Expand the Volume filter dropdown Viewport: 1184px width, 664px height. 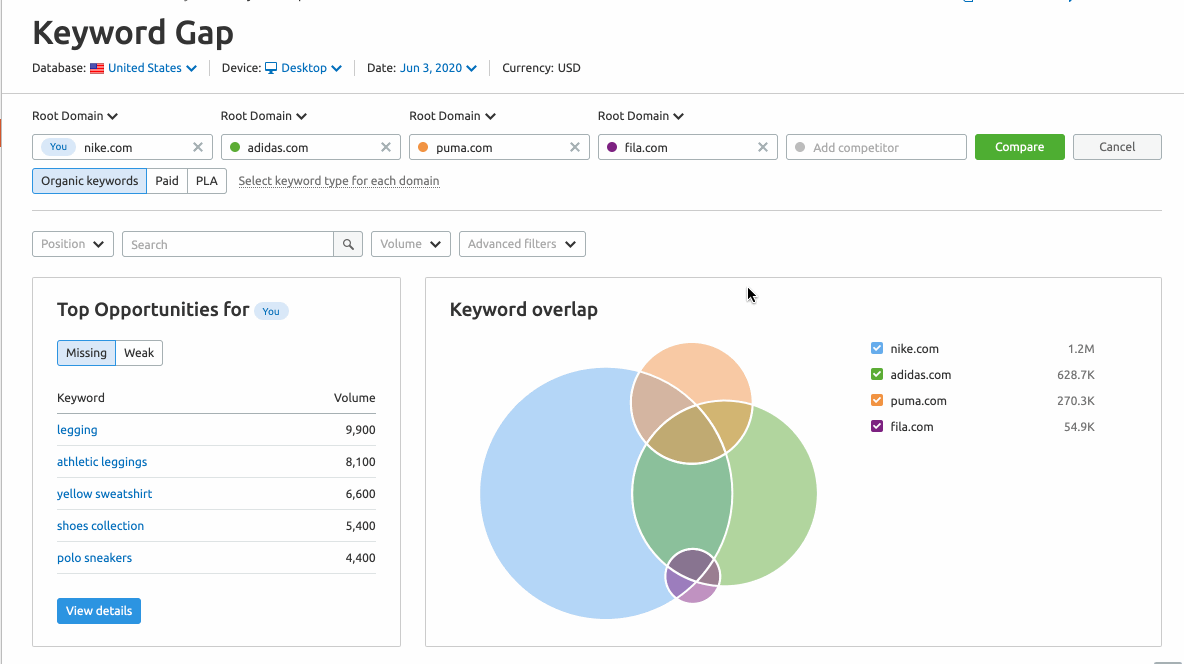410,244
